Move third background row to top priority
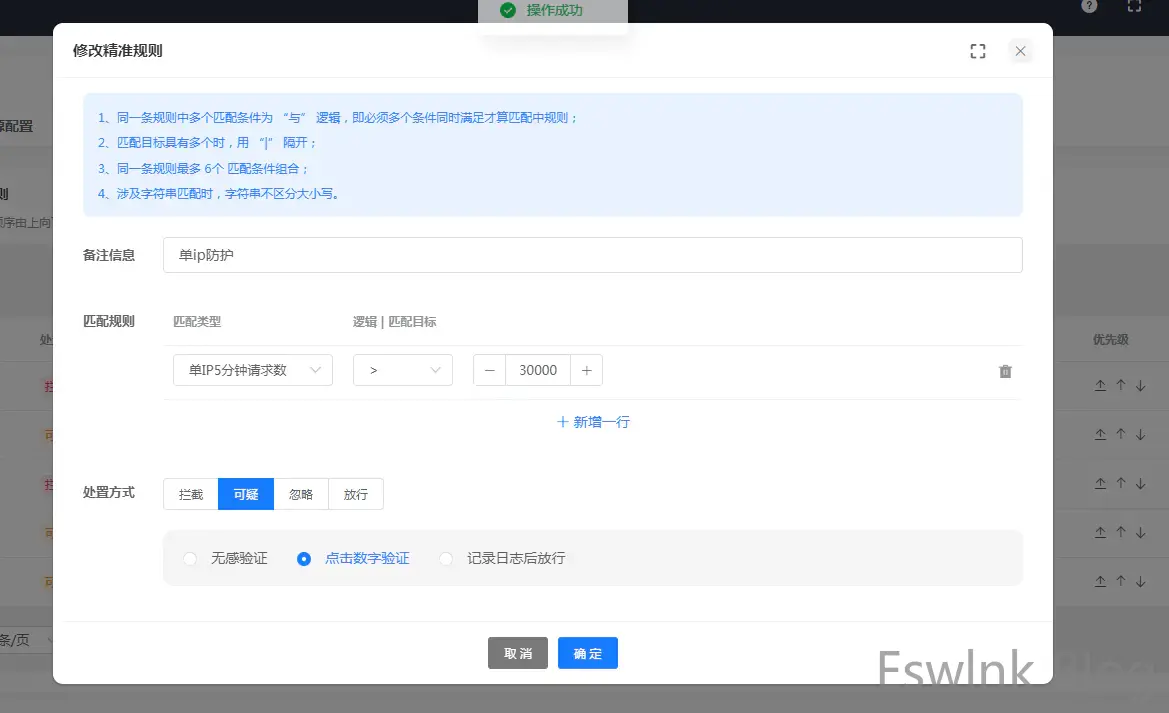This screenshot has width=1169, height=713. coord(1100,483)
